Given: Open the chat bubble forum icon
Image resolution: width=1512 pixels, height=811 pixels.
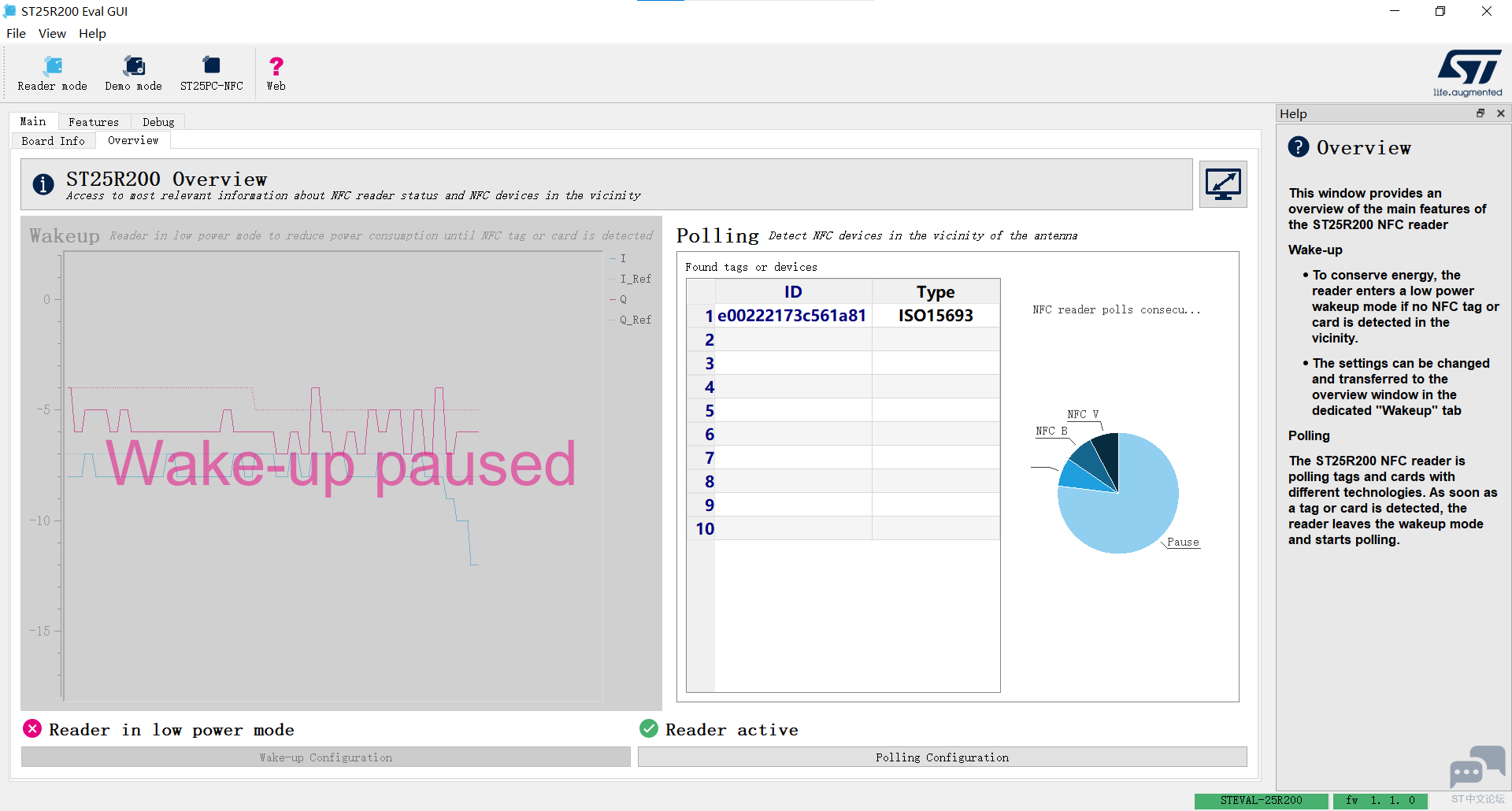Looking at the screenshot, I should point(1477,766).
